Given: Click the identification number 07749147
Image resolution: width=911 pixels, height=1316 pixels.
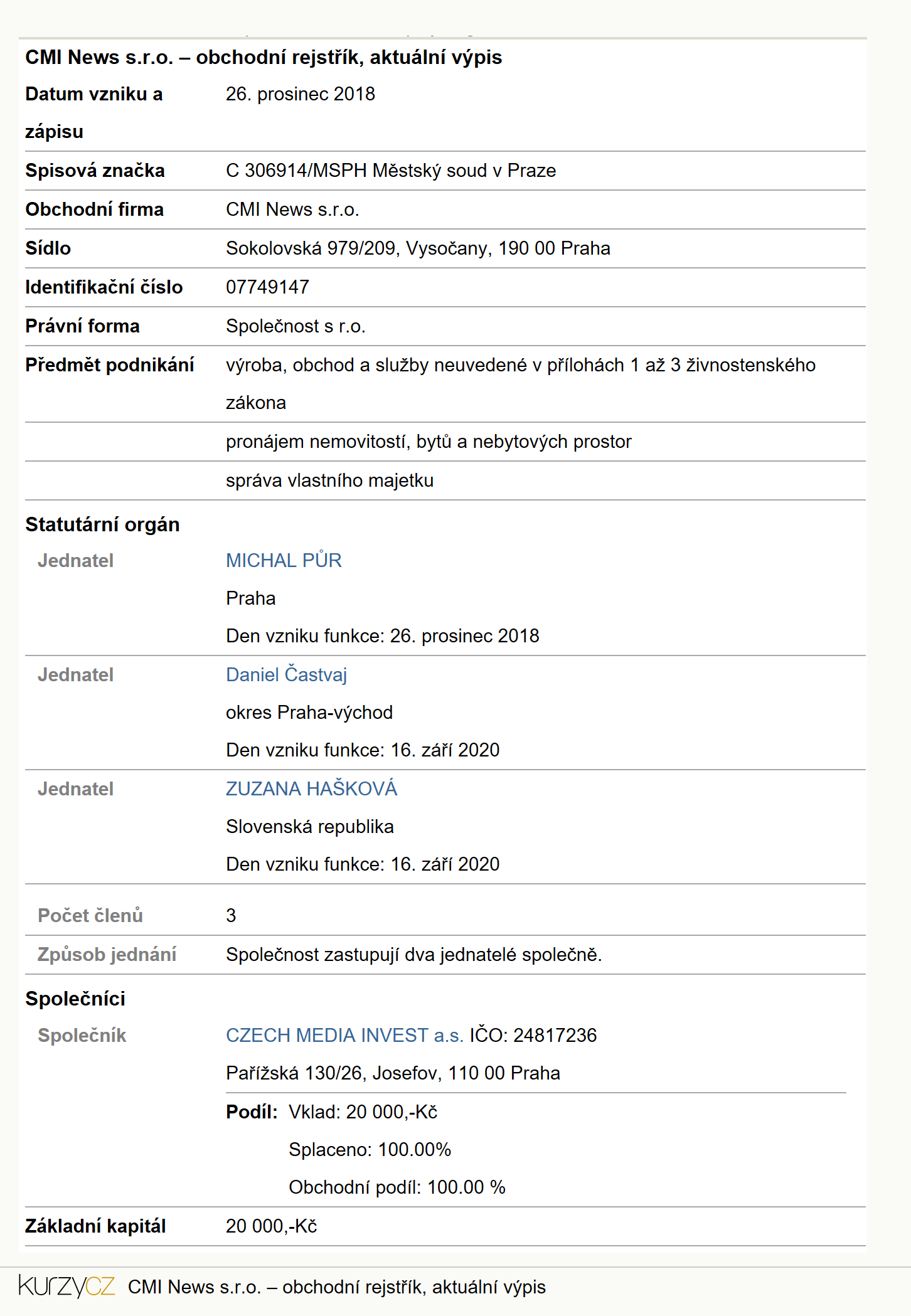Looking at the screenshot, I should coord(267,287).
